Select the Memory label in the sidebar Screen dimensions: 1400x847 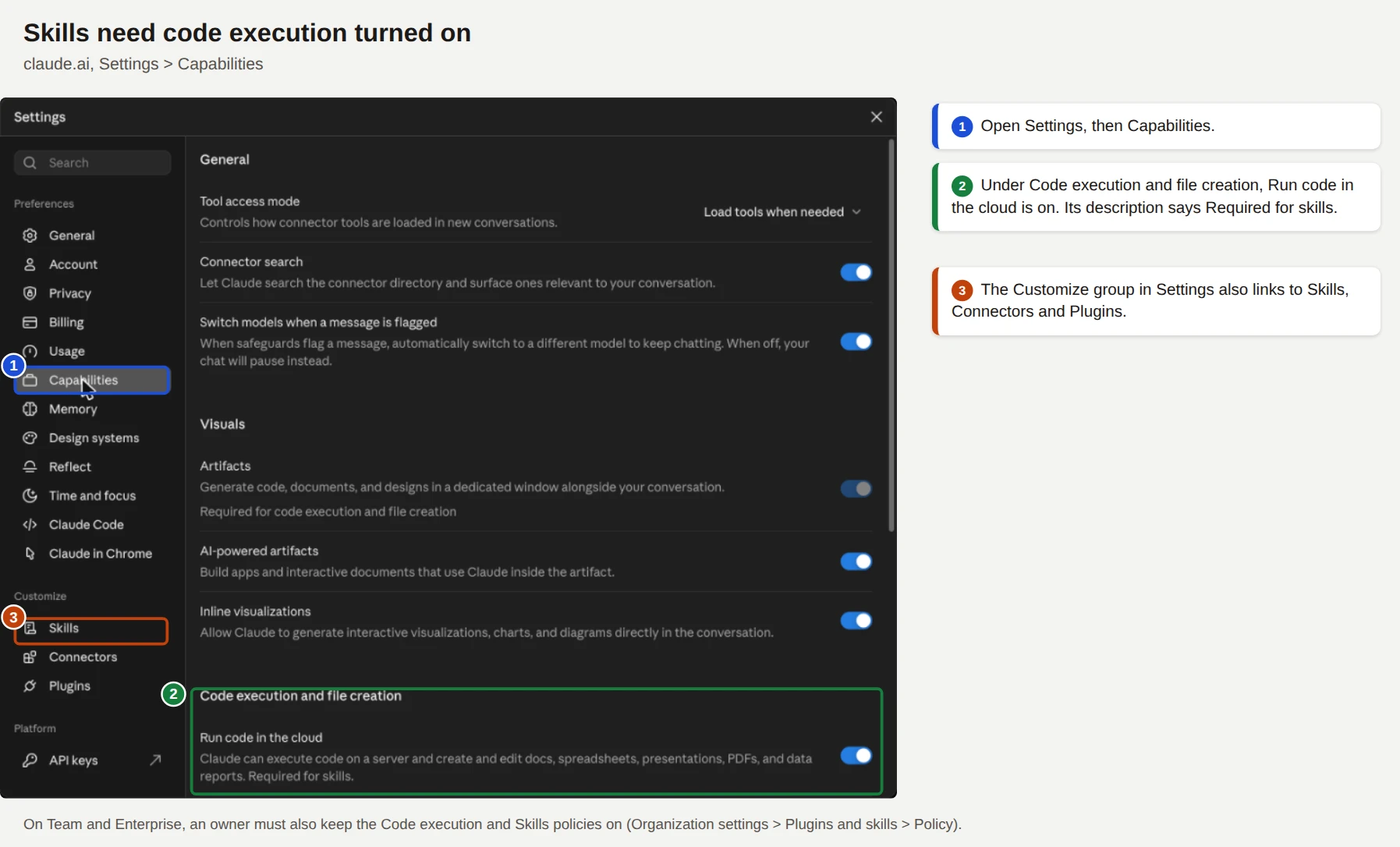tap(73, 409)
